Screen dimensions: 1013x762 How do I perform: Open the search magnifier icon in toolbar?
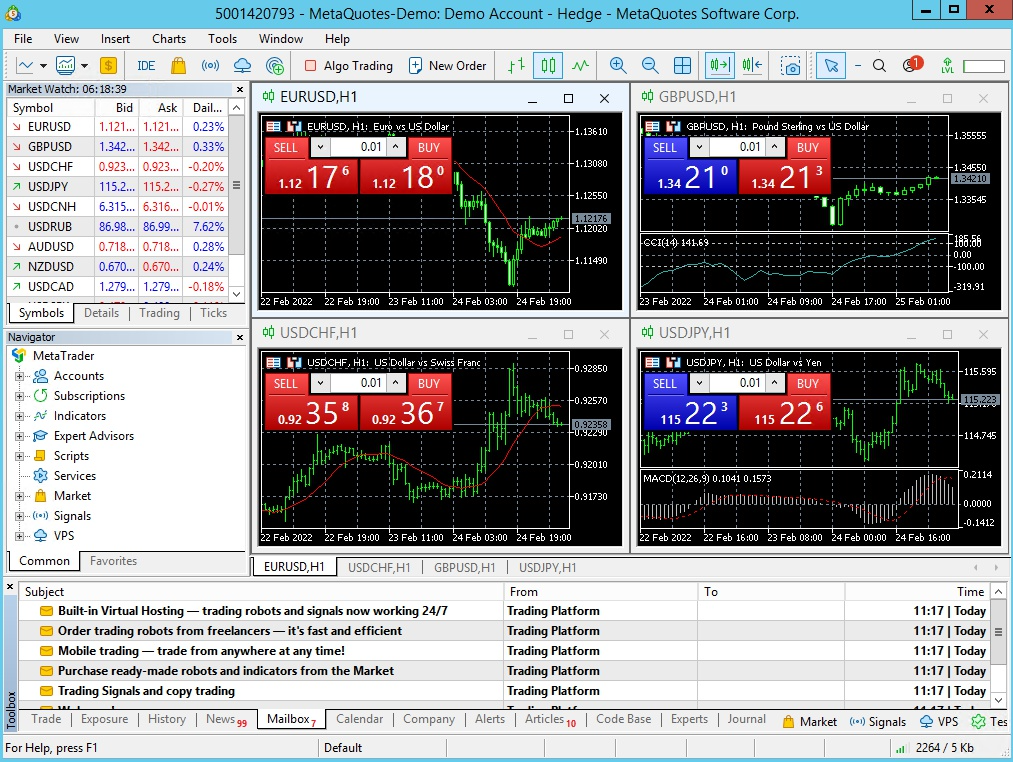click(879, 65)
